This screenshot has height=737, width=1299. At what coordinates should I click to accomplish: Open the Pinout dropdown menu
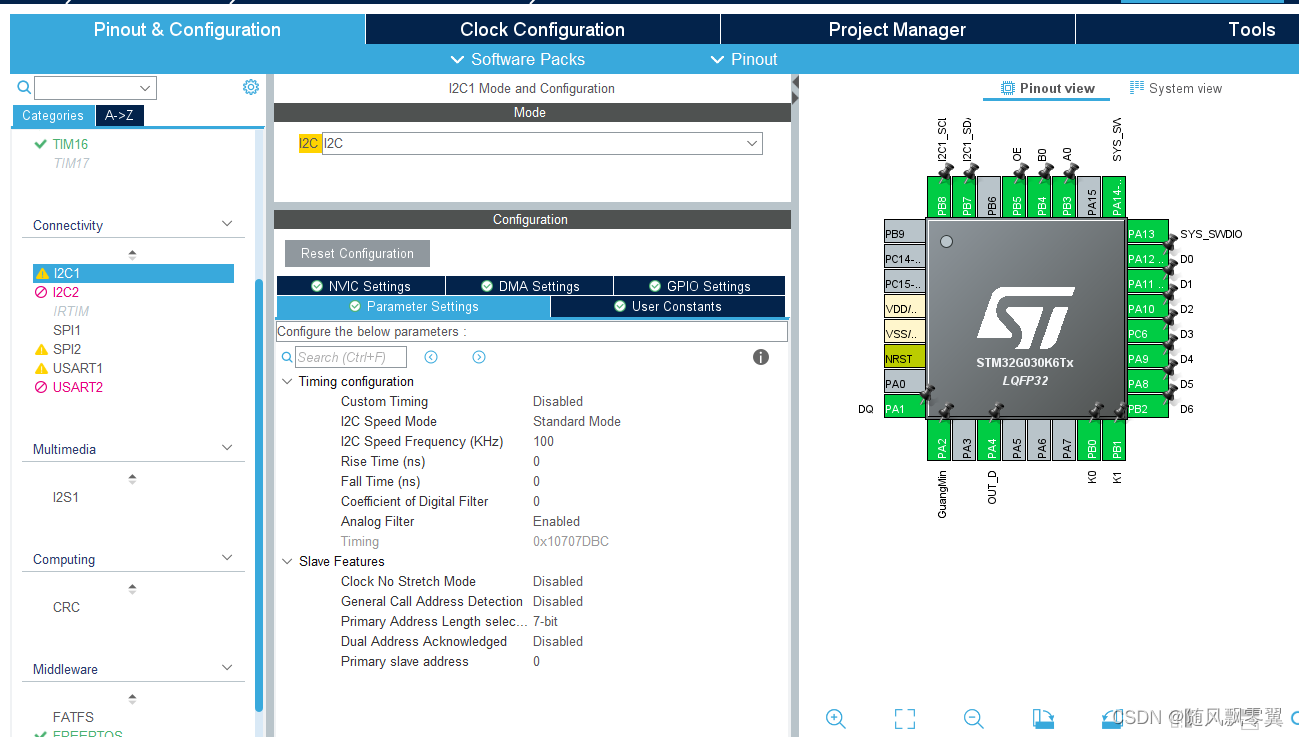click(744, 59)
